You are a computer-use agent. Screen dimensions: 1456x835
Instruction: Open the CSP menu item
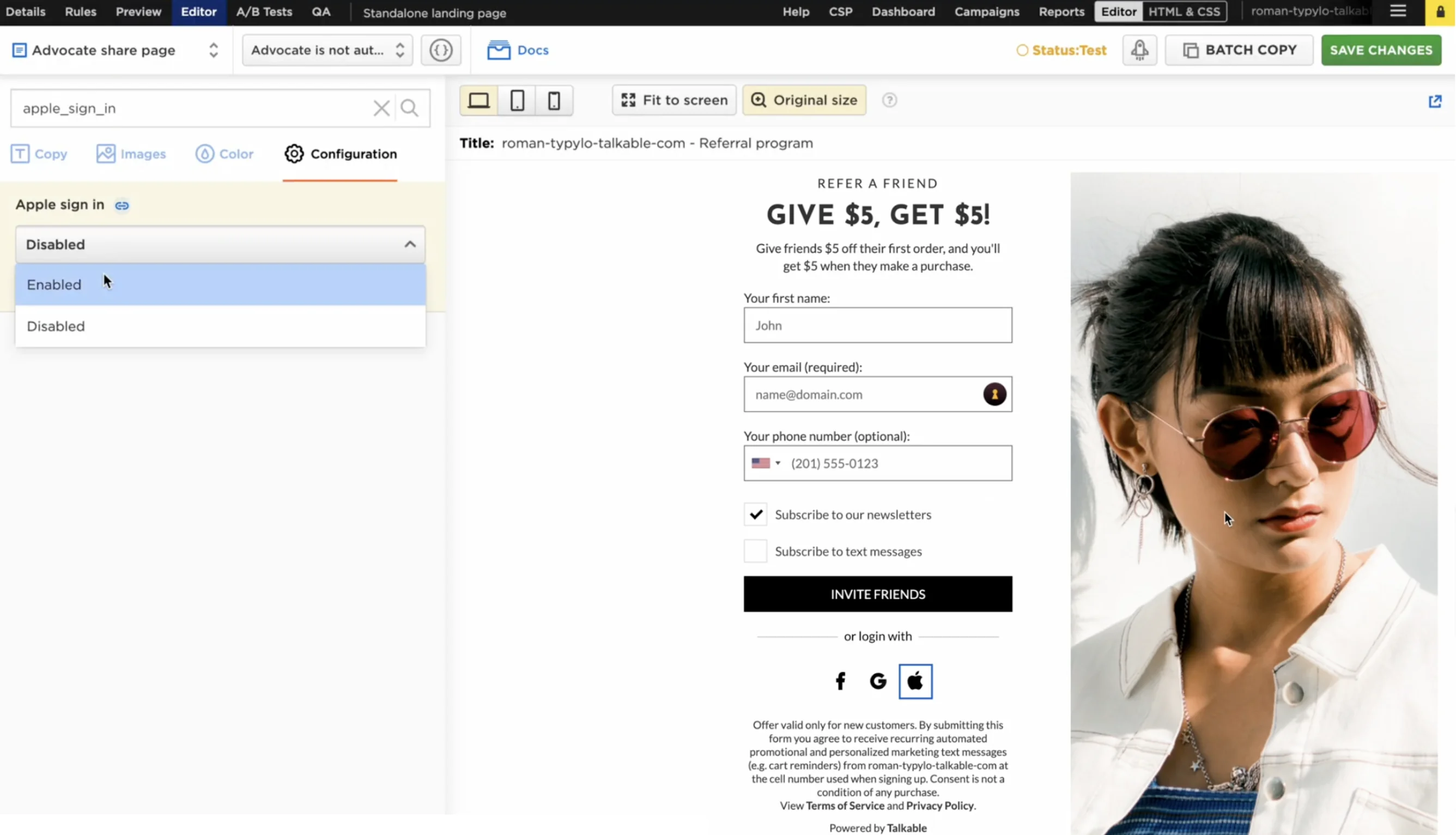tap(840, 11)
